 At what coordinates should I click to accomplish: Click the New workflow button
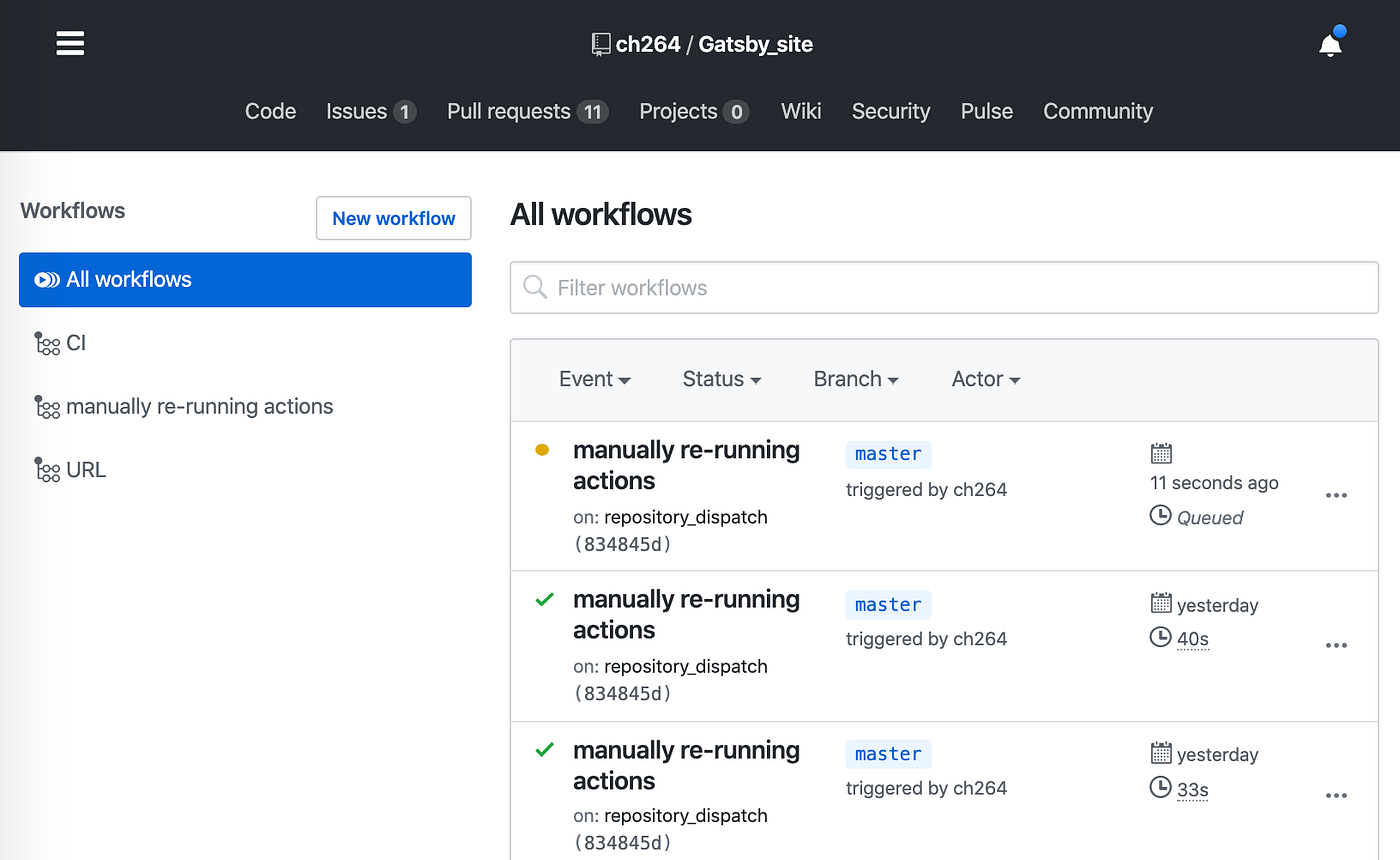coord(394,218)
